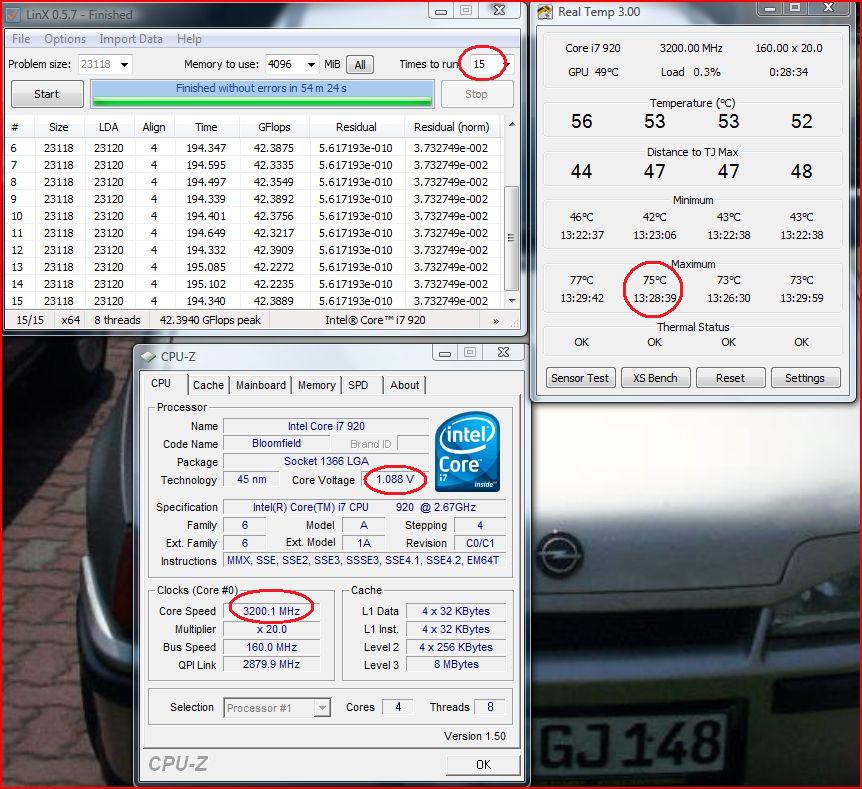
Task: Click the Code Name Bloomfield field
Action: pyautogui.click(x=277, y=443)
